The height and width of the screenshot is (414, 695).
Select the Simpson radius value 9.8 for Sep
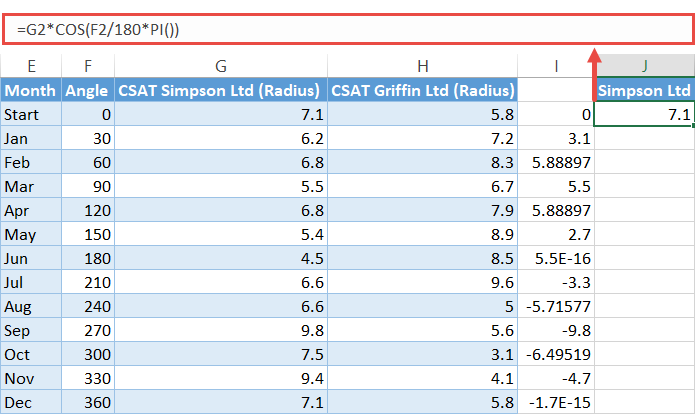click(x=220, y=330)
